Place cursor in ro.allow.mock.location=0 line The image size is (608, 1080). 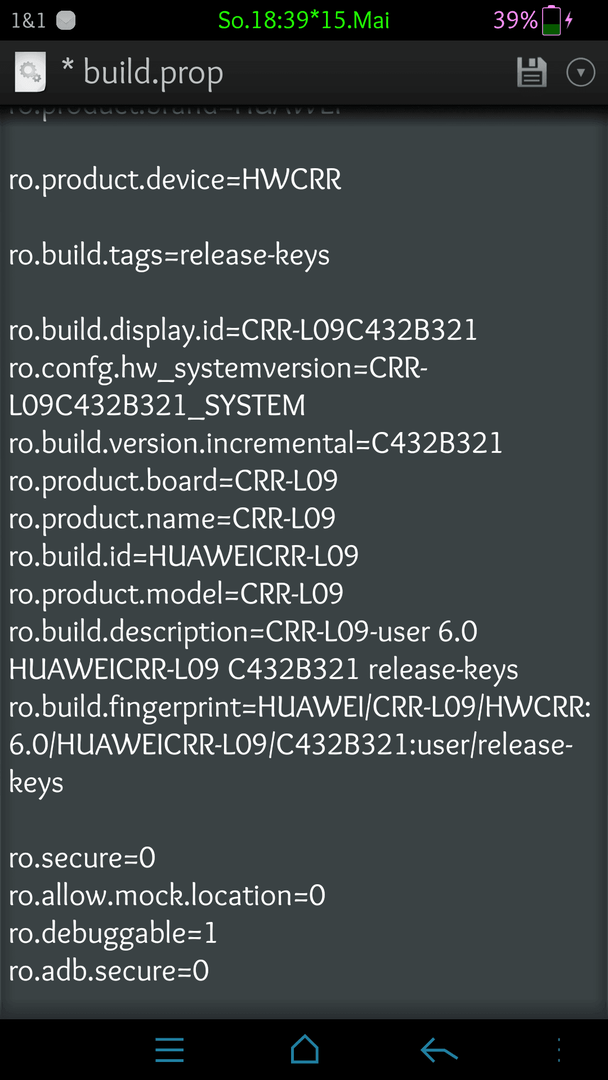(167, 895)
